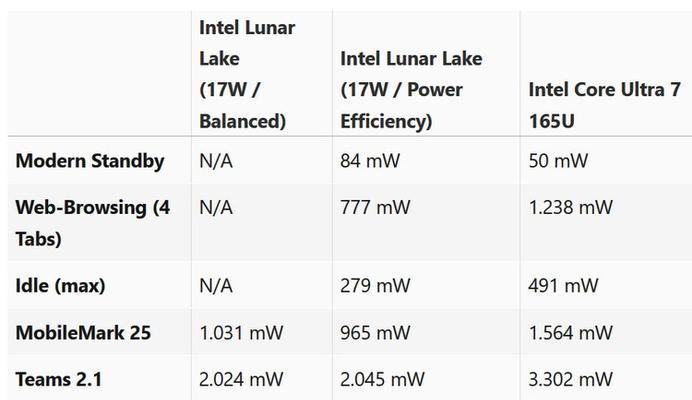
Task: Select the Web-Browsing (4 Tabs) row label
Action: [x=93, y=223]
